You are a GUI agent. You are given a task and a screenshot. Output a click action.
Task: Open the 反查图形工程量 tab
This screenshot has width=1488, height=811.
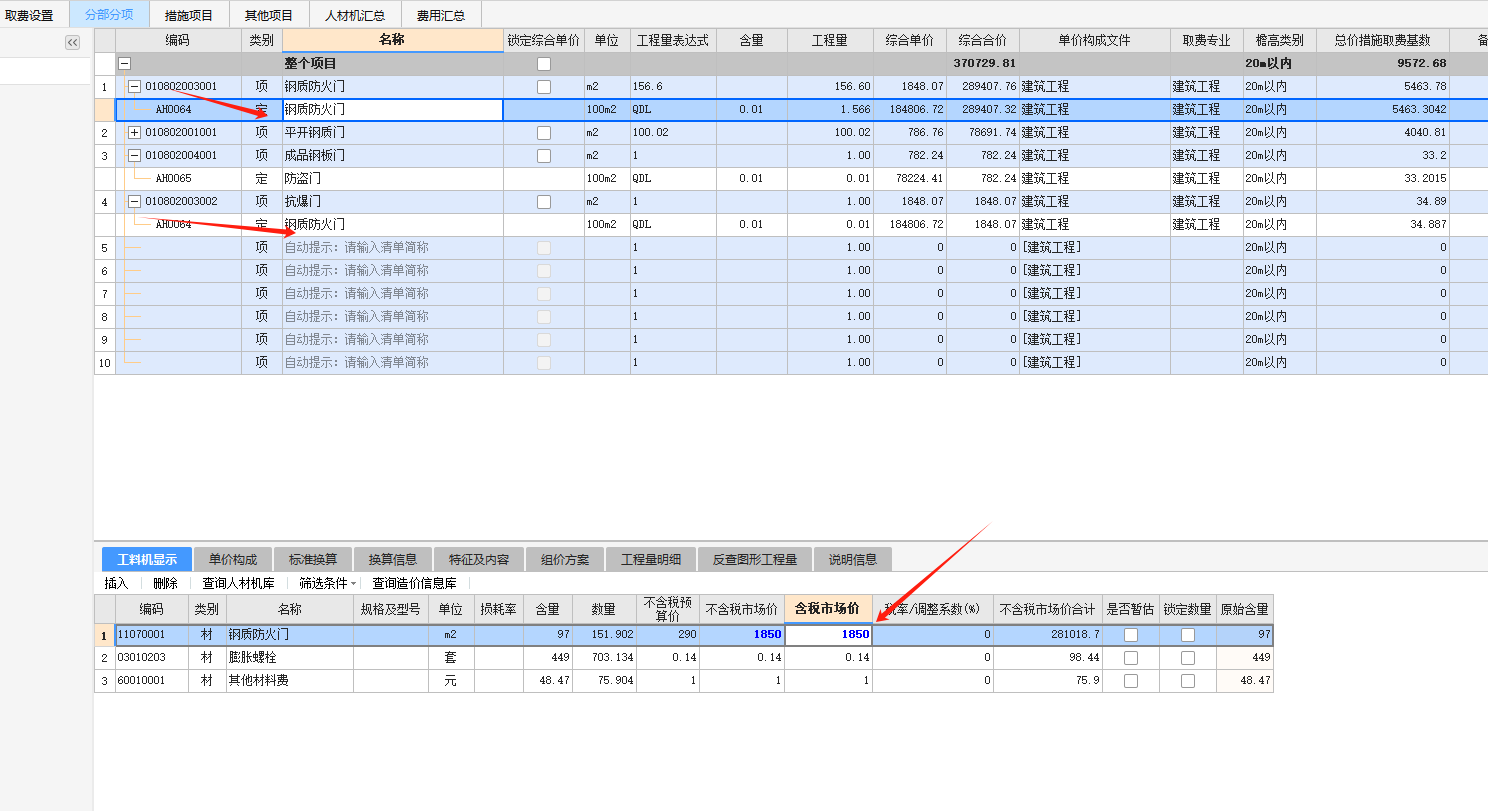coord(755,559)
